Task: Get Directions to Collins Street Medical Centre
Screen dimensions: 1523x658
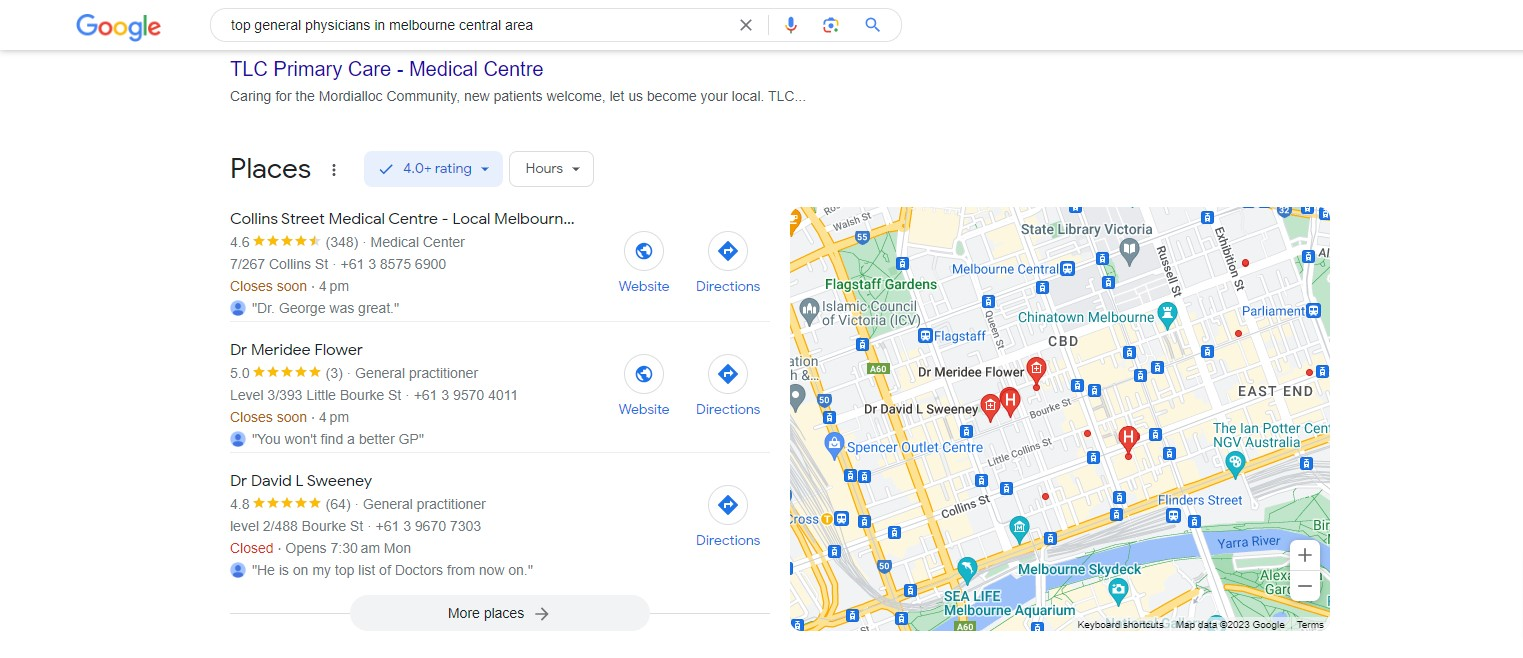Action: [x=728, y=264]
